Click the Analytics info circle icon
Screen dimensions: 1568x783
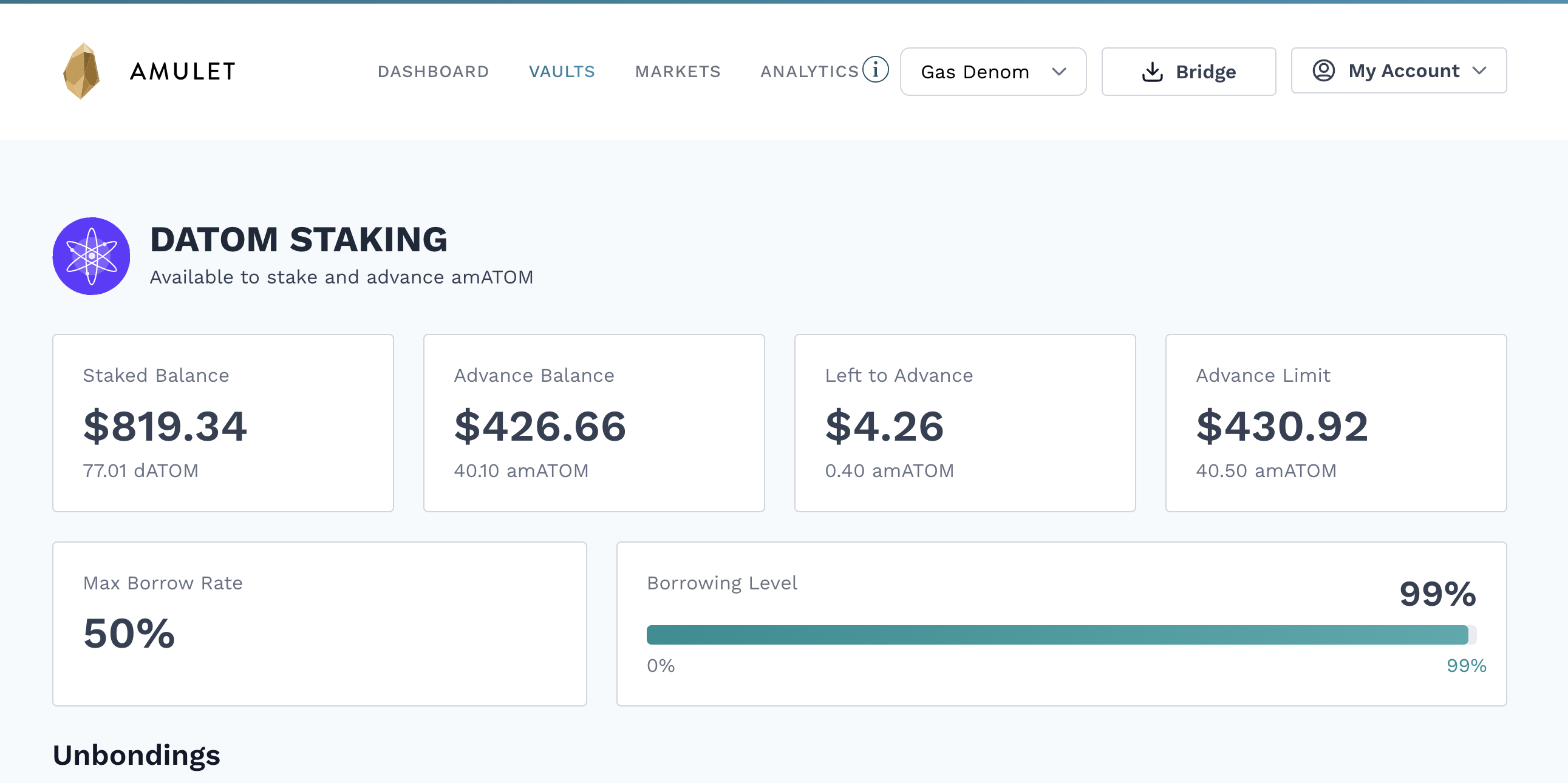875,69
